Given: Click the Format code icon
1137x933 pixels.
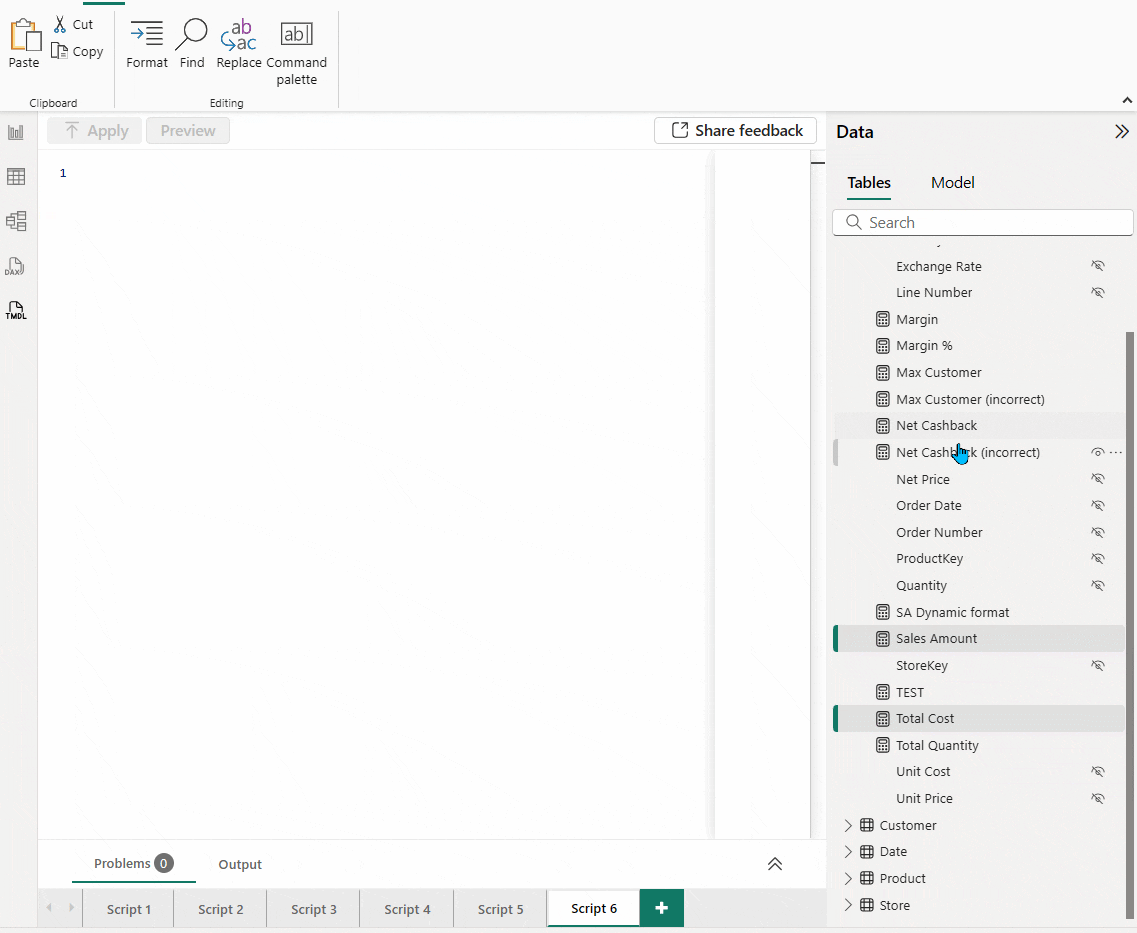Looking at the screenshot, I should 146,34.
